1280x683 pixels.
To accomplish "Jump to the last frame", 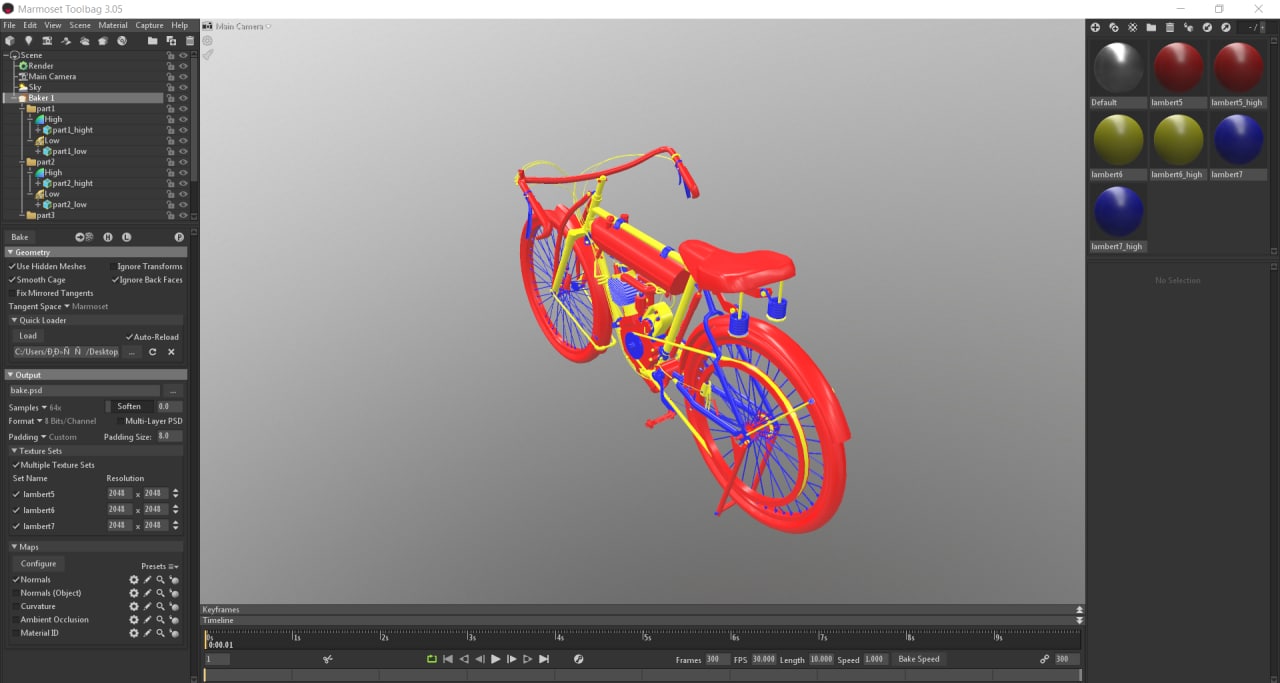I will (544, 659).
